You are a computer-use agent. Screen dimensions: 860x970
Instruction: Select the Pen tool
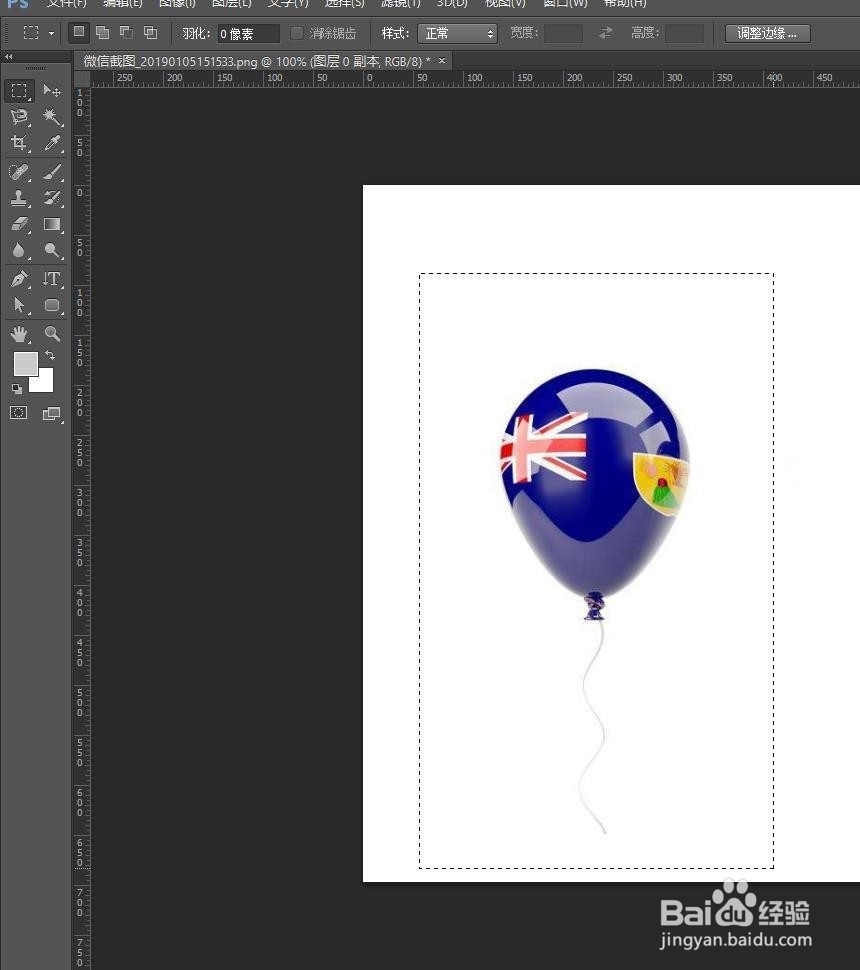(19, 279)
